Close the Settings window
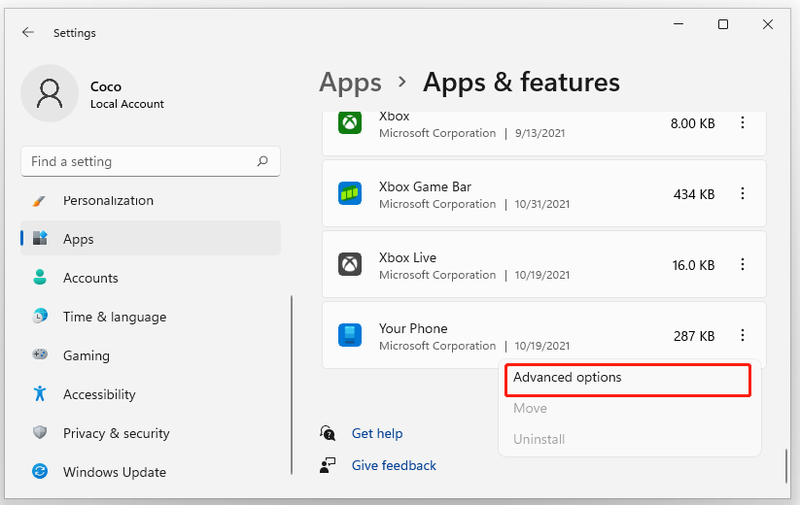The image size is (800, 505). coord(767,24)
